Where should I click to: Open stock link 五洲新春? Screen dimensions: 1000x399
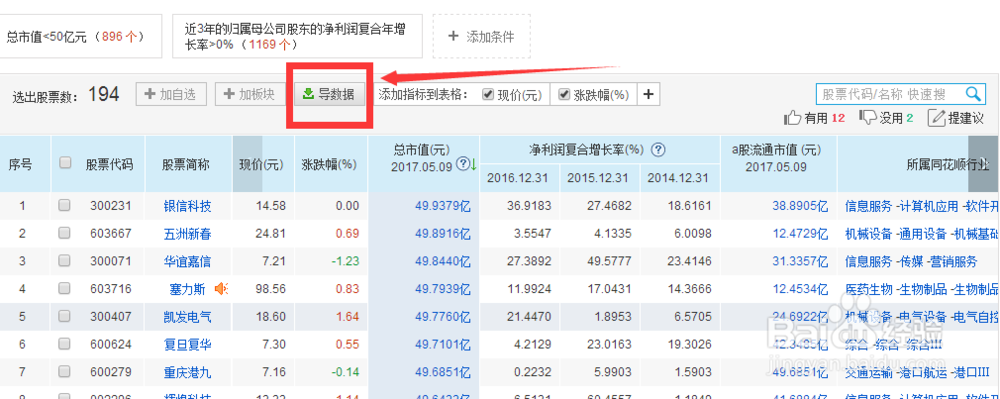coord(188,234)
